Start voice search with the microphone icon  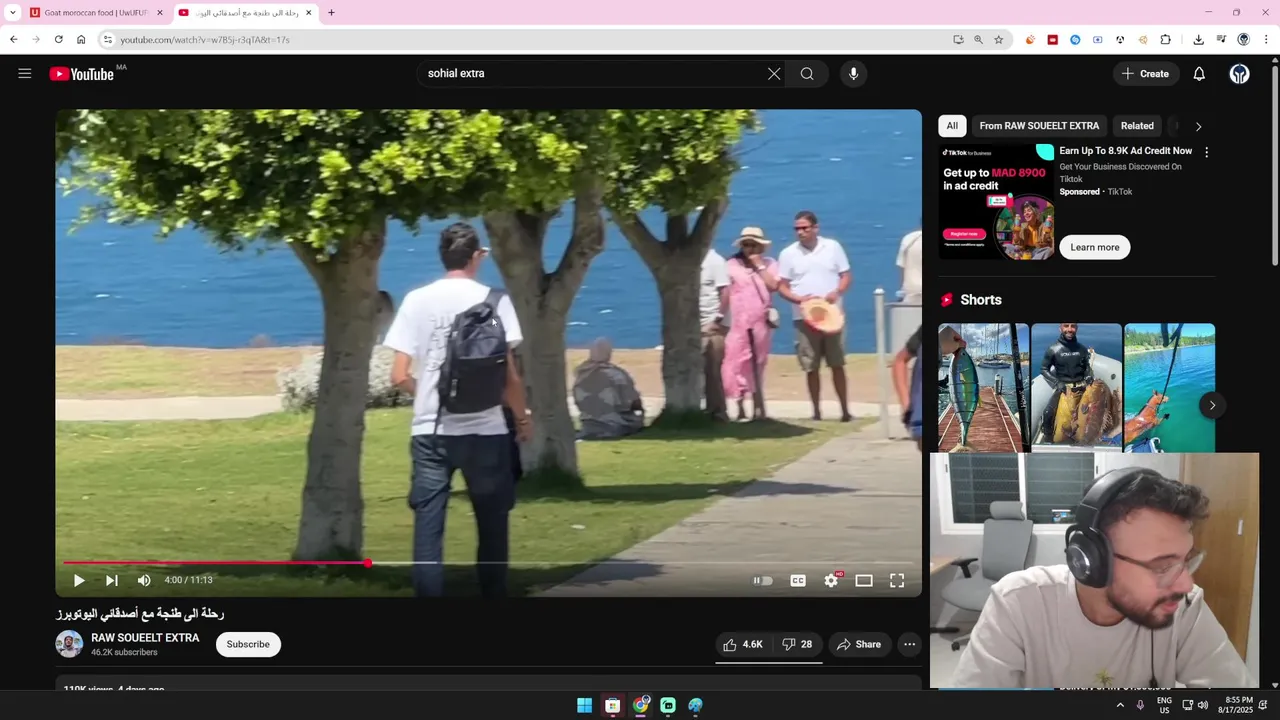tap(853, 73)
